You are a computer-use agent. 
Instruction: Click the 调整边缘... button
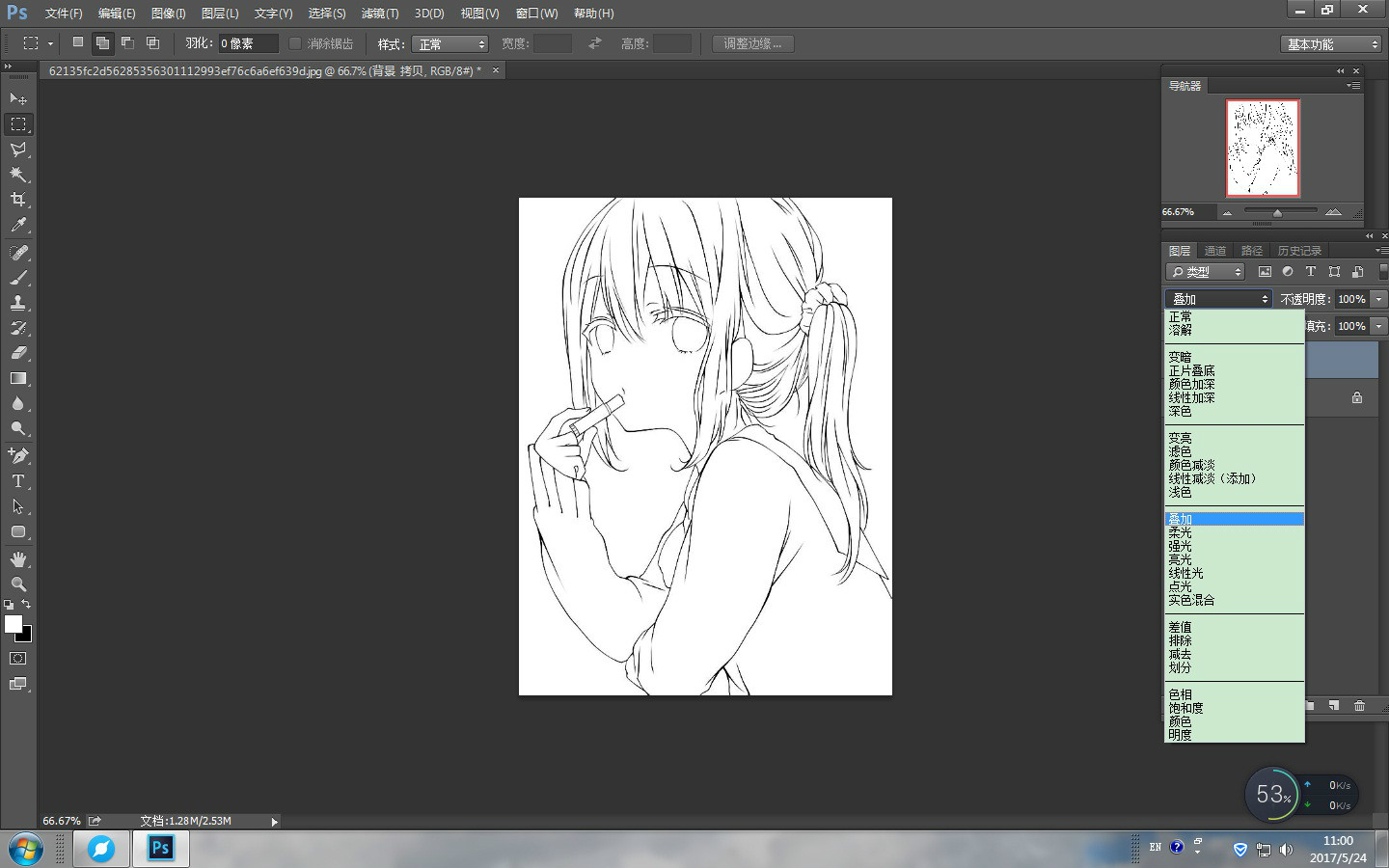[752, 43]
